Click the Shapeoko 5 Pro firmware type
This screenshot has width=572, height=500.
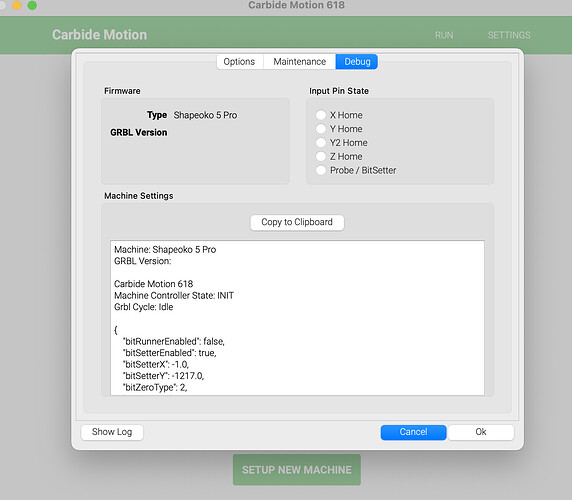click(x=205, y=115)
